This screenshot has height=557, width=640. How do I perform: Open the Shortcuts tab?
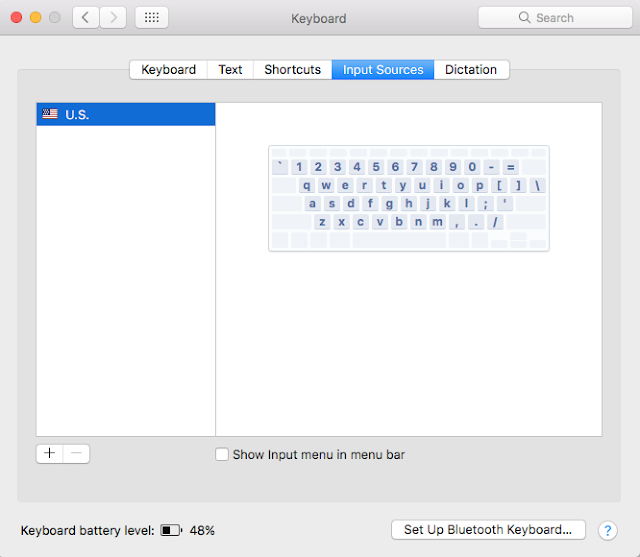293,69
